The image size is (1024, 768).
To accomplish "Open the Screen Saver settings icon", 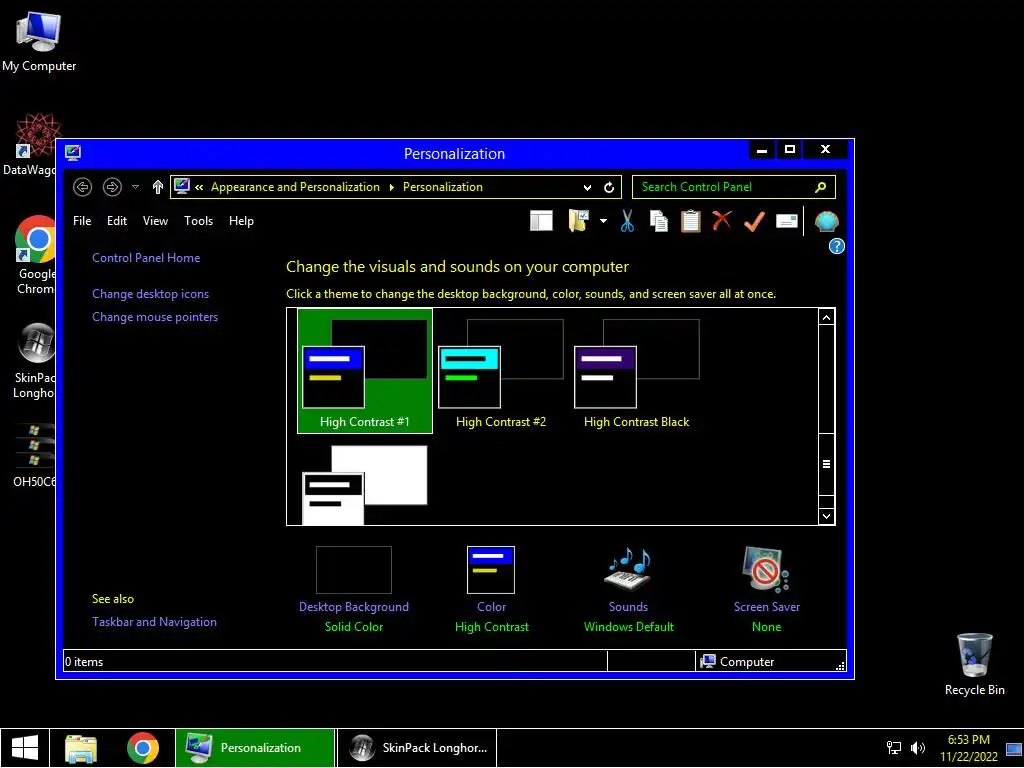I will pos(765,570).
